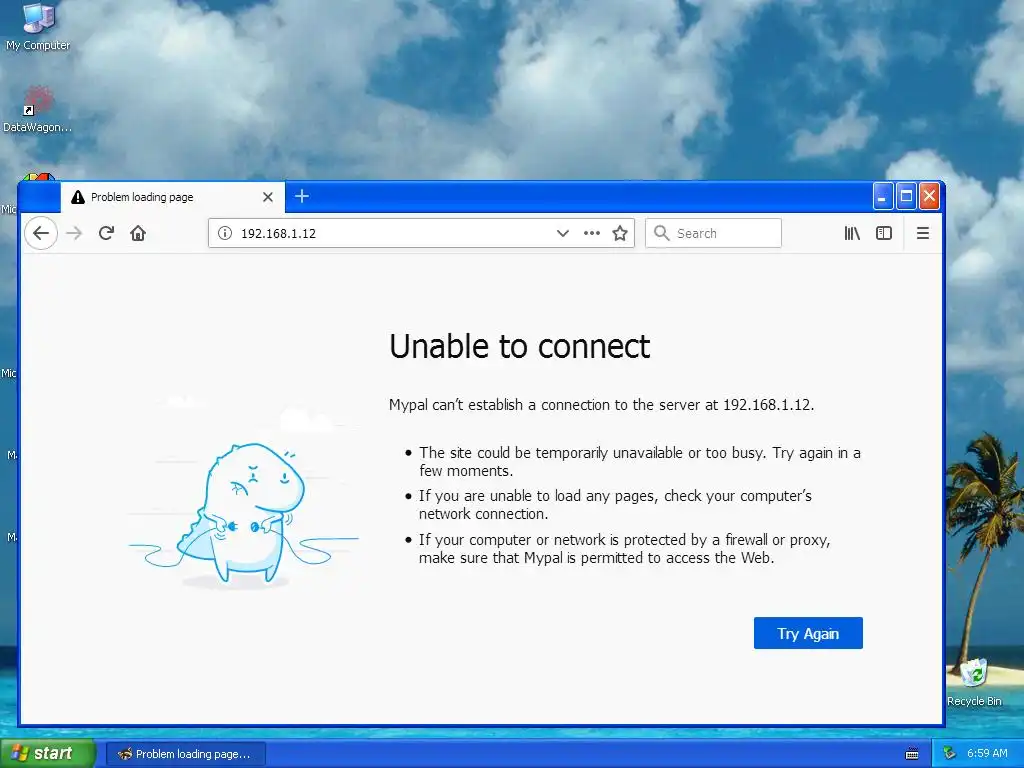The height and width of the screenshot is (768, 1024).
Task: Select the Problem loading page tab
Action: point(172,197)
